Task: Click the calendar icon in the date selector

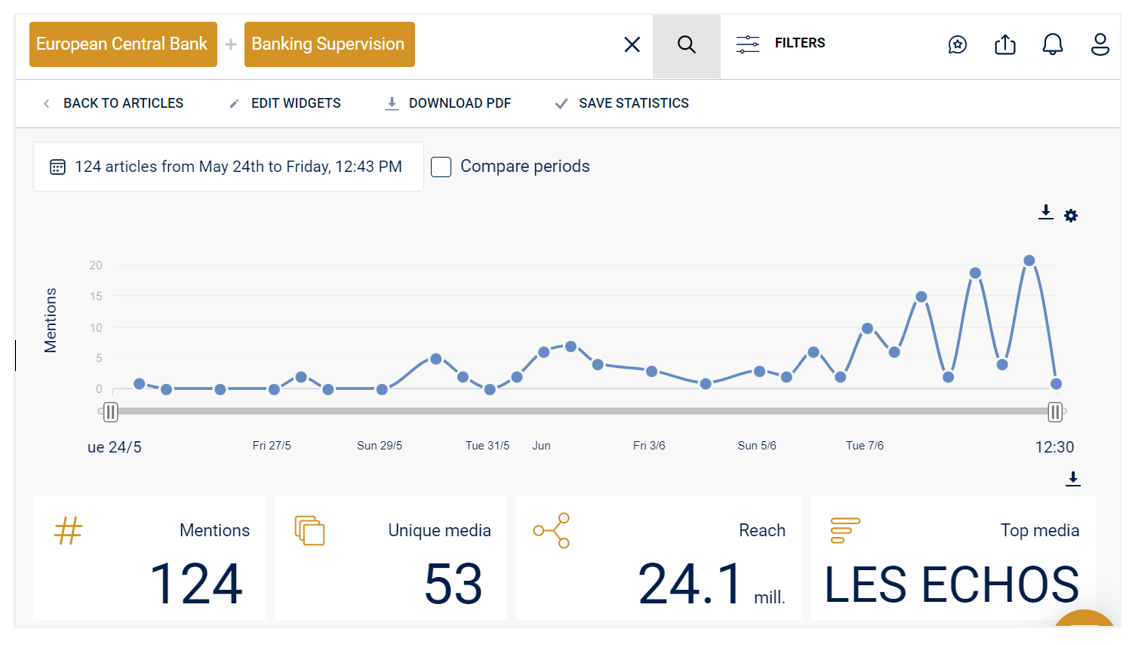Action: pos(57,167)
